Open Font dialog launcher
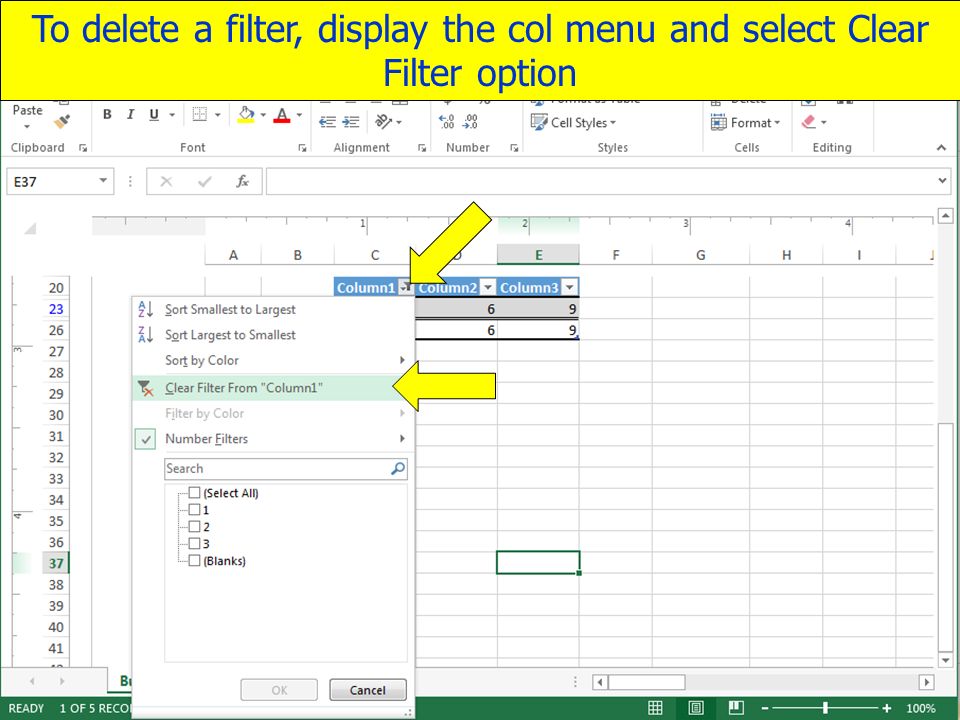 tap(302, 148)
